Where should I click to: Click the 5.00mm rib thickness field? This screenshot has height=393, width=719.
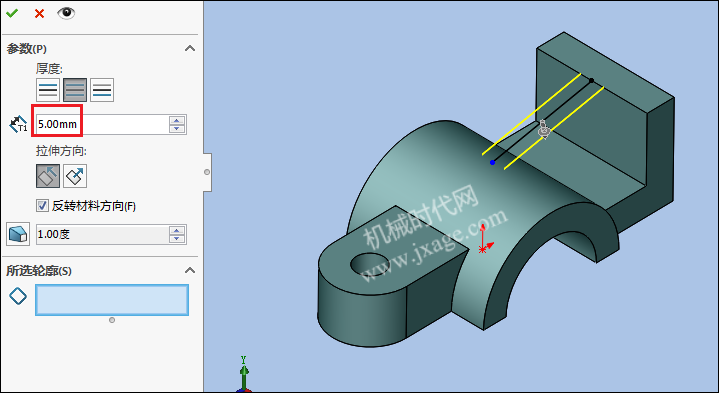pos(102,124)
